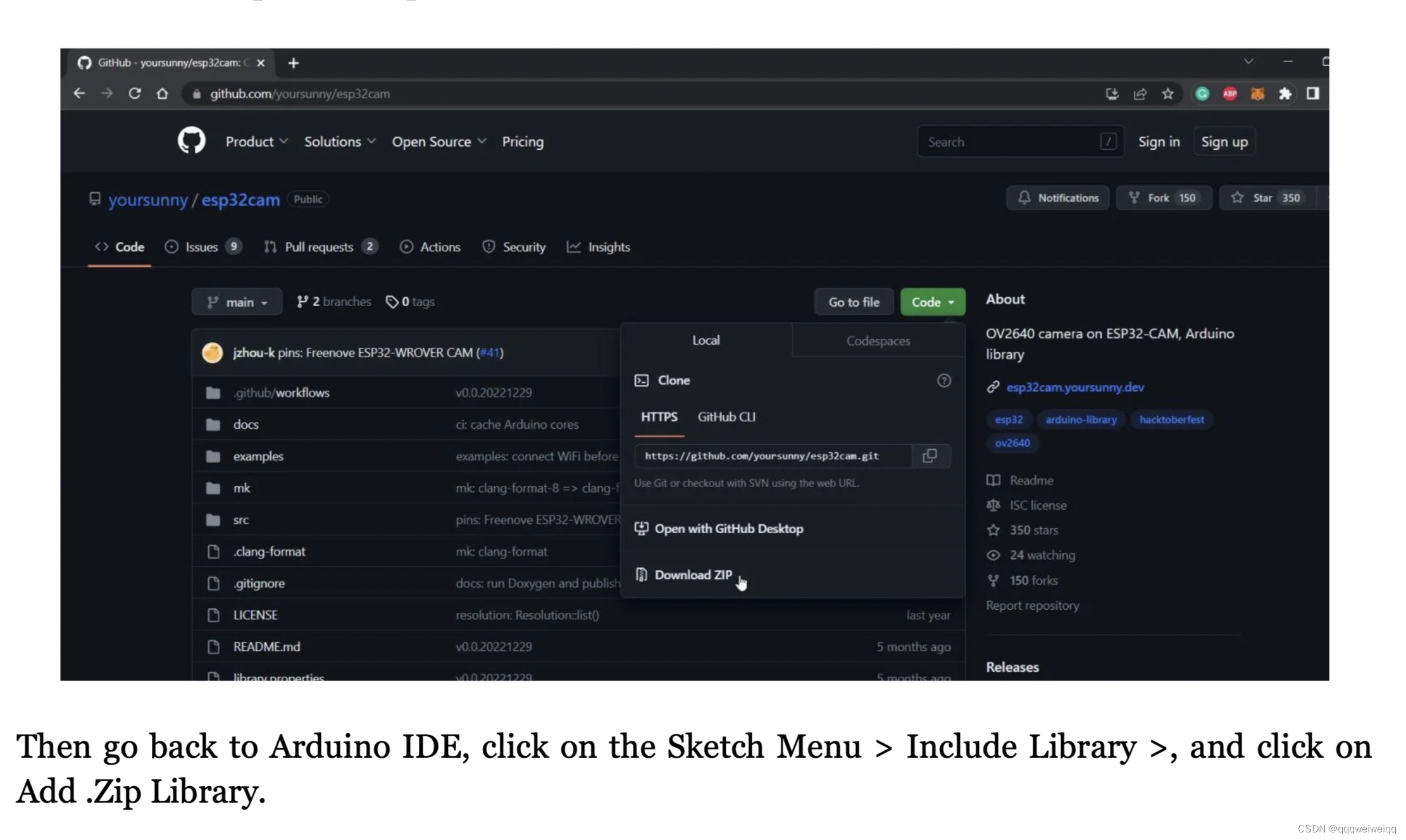View the 0 tags link
The height and width of the screenshot is (840, 1406).
[x=410, y=302]
